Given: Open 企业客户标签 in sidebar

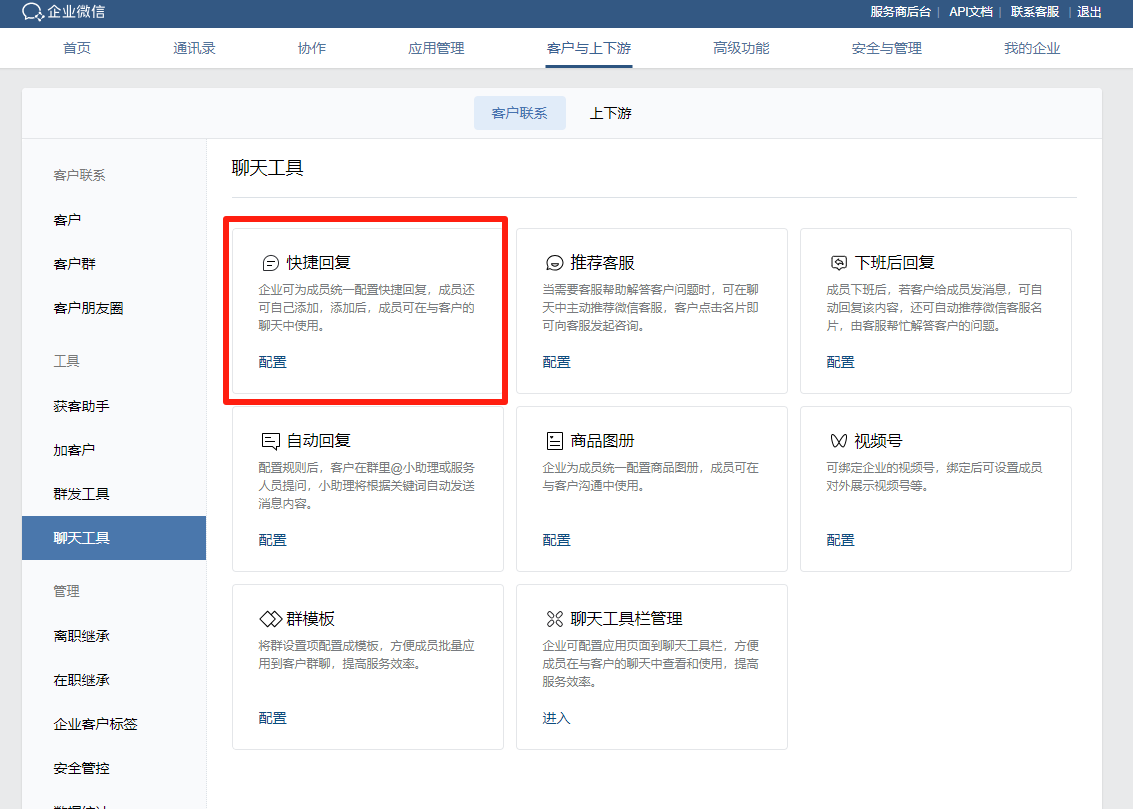Looking at the screenshot, I should point(95,724).
